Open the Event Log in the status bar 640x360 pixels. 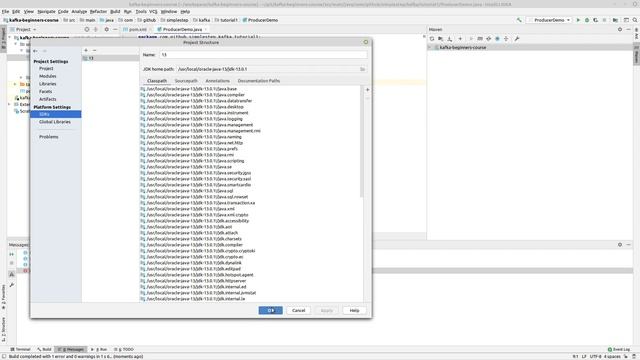619,349
